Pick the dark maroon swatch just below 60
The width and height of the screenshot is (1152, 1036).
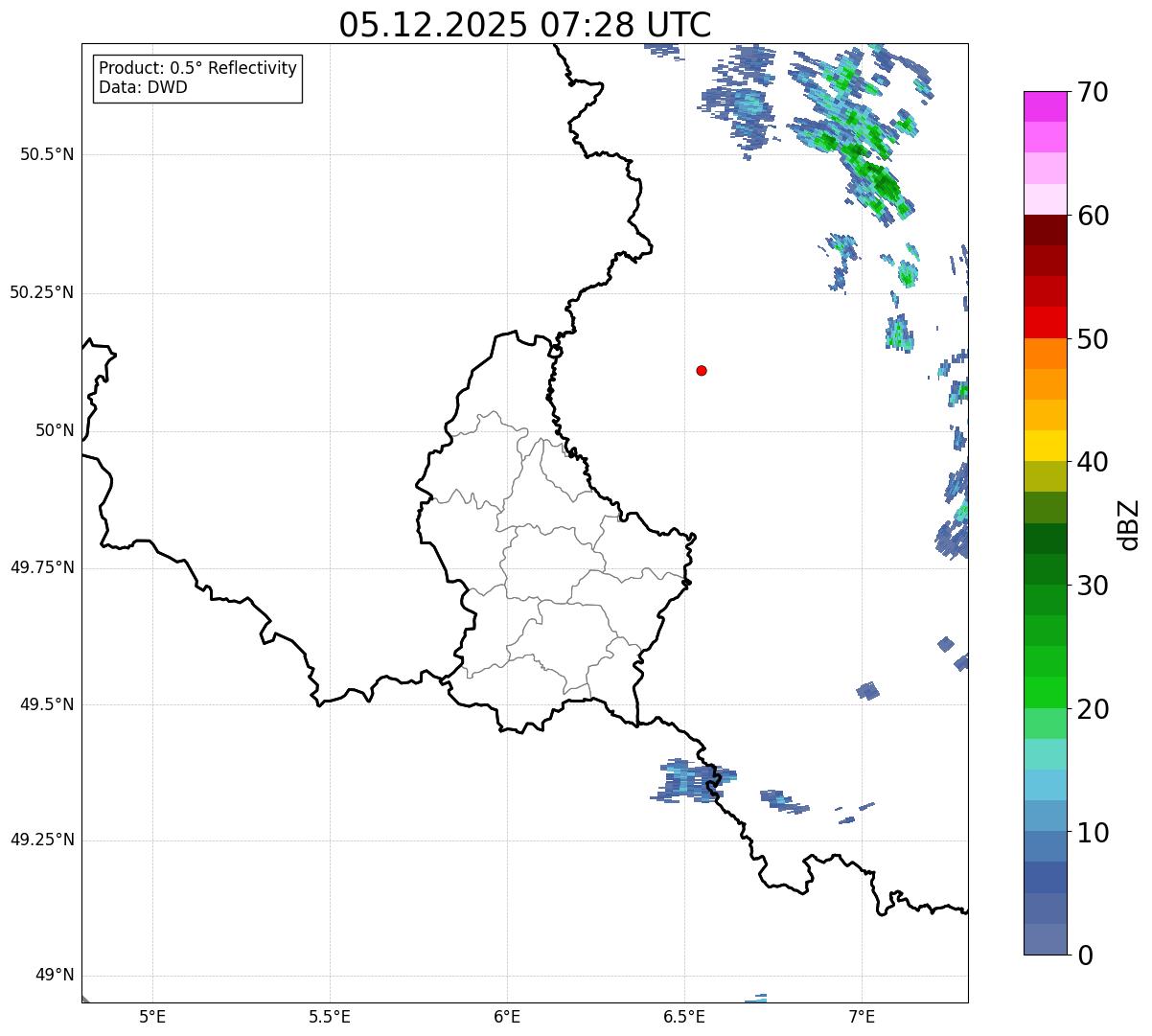pos(1045,230)
